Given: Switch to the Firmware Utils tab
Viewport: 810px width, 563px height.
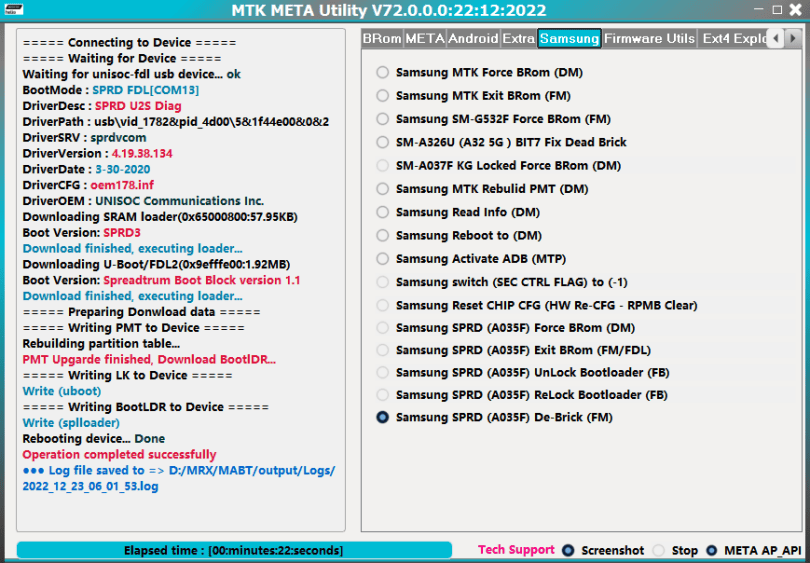Looking at the screenshot, I should click(649, 39).
